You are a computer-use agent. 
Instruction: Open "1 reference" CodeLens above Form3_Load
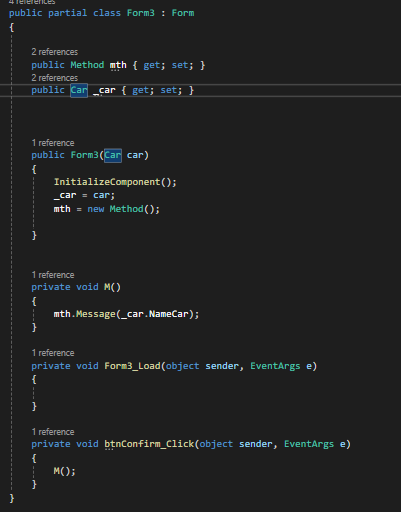[x=53, y=353]
